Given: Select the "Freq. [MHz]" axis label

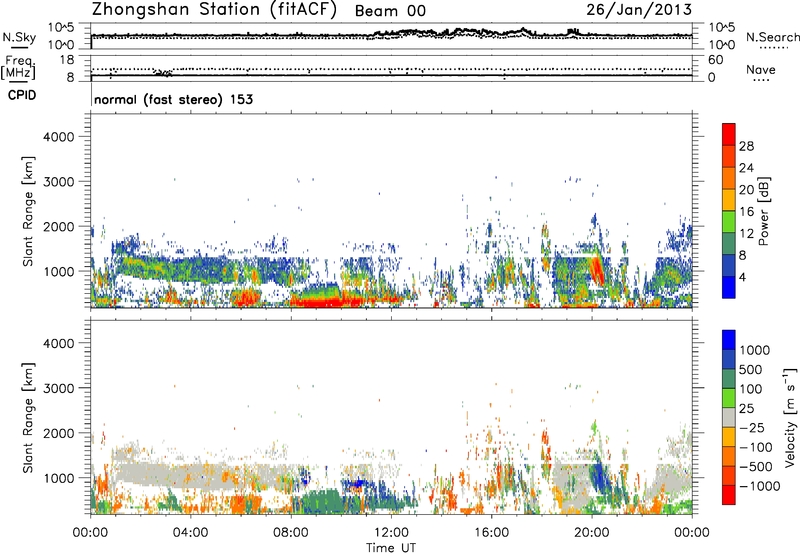Looking at the screenshot, I should 19,68.
